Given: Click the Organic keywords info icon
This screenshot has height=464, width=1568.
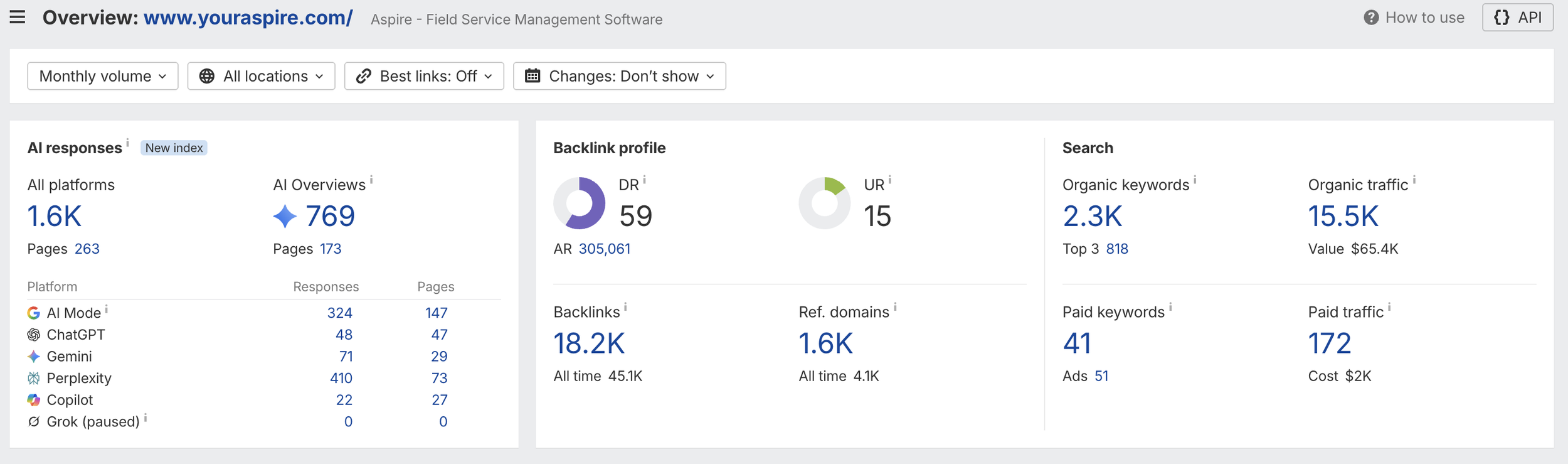Looking at the screenshot, I should point(1195,180).
